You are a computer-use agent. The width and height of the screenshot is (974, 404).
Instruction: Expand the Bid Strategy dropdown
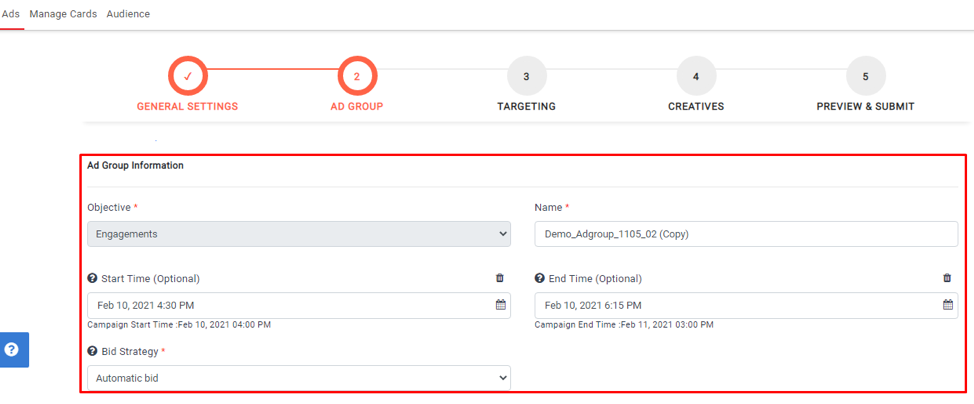coord(298,378)
